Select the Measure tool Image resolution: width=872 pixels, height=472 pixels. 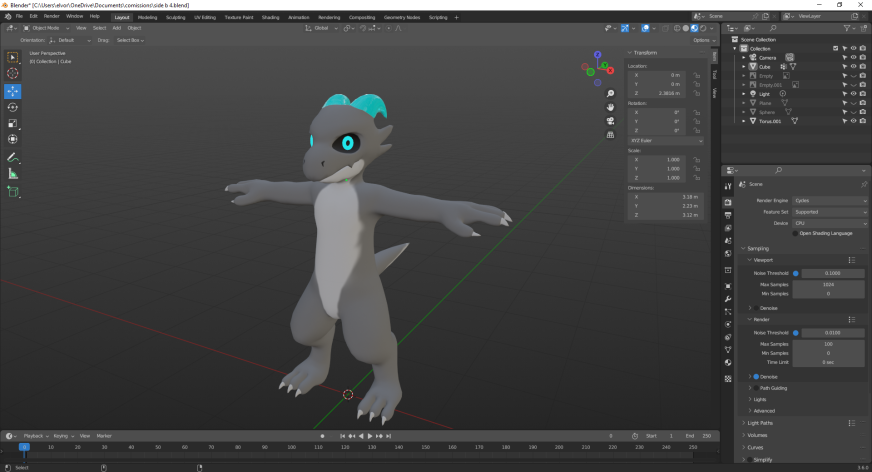click(13, 174)
